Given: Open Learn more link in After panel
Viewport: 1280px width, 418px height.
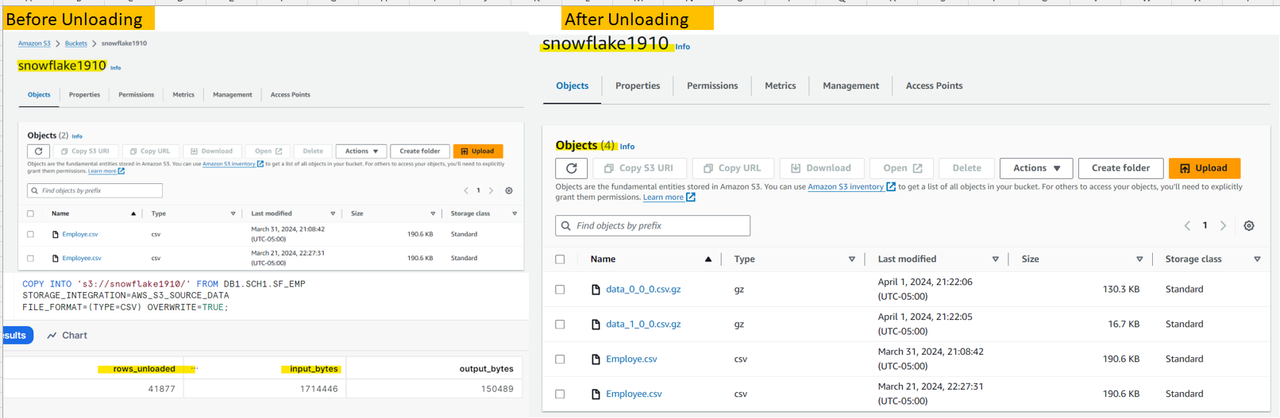Looking at the screenshot, I should tap(669, 198).
